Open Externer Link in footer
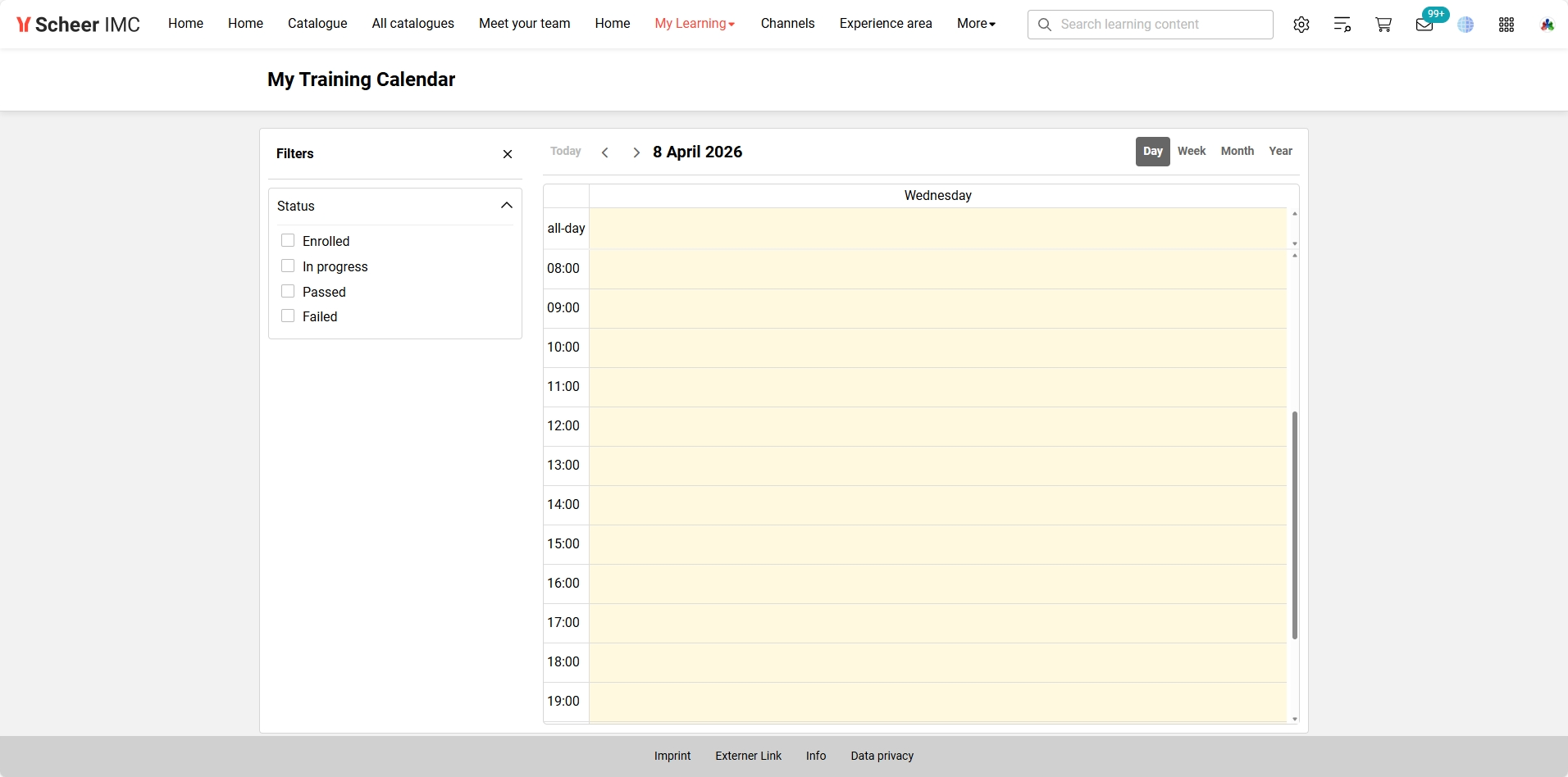The image size is (1568, 777). coord(748,756)
